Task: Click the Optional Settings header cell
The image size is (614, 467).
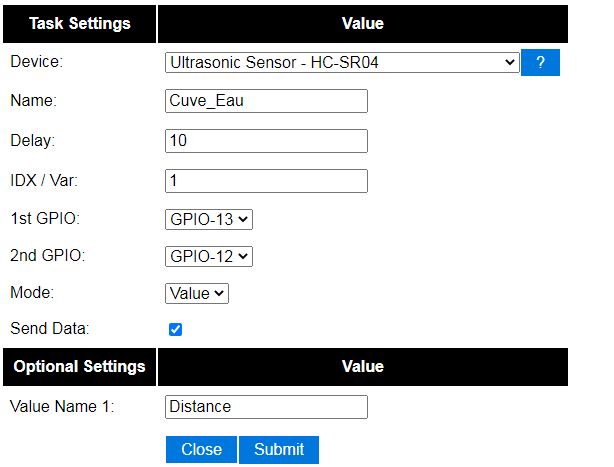Action: click(79, 367)
